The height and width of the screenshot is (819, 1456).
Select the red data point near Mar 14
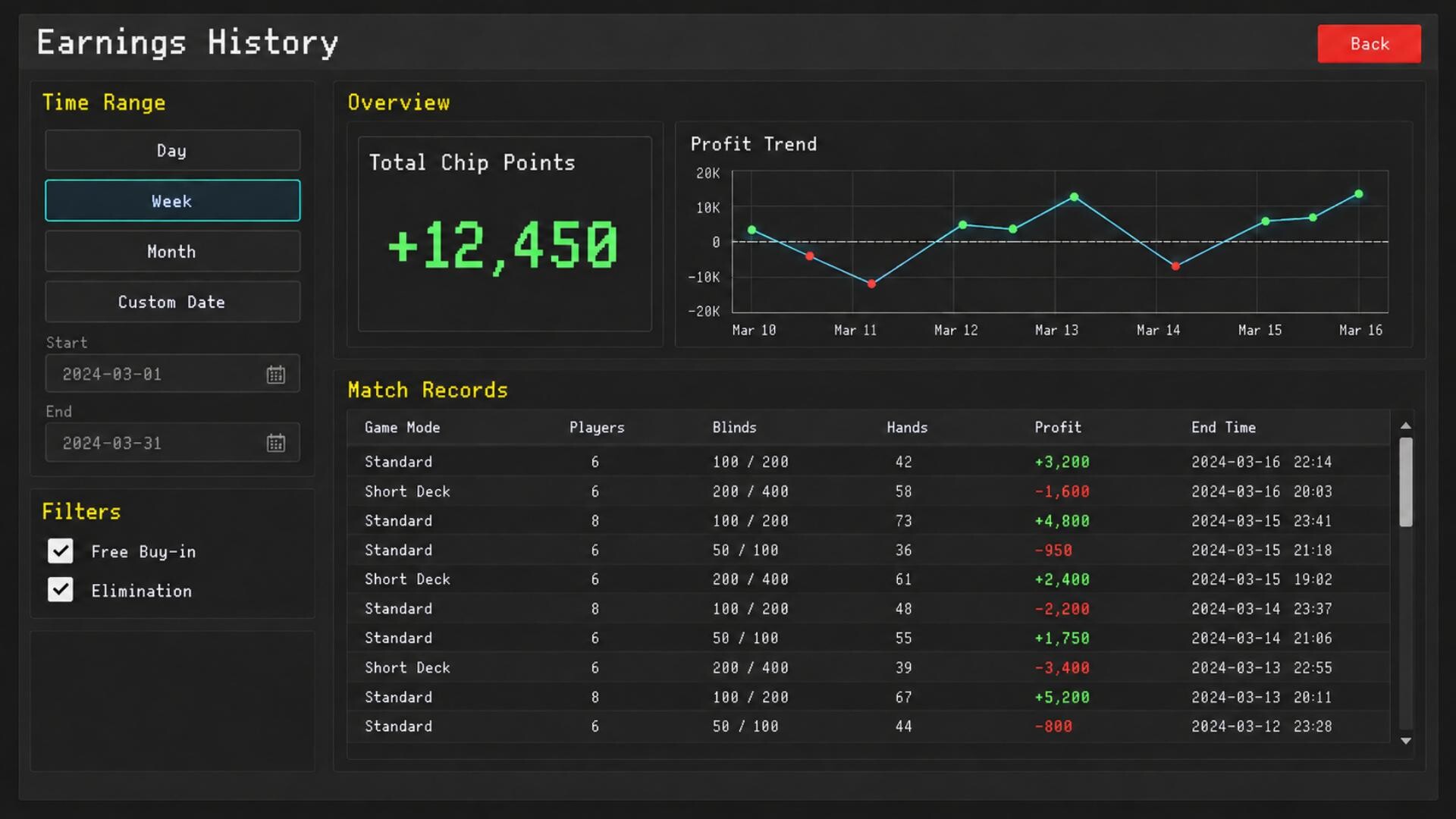pos(1175,266)
